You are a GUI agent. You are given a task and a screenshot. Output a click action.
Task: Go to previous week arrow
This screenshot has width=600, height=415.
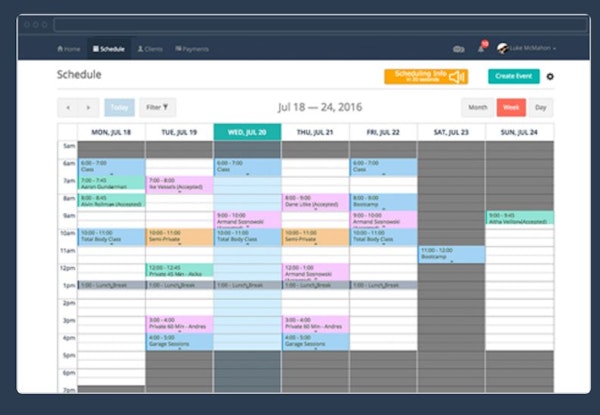[68, 107]
